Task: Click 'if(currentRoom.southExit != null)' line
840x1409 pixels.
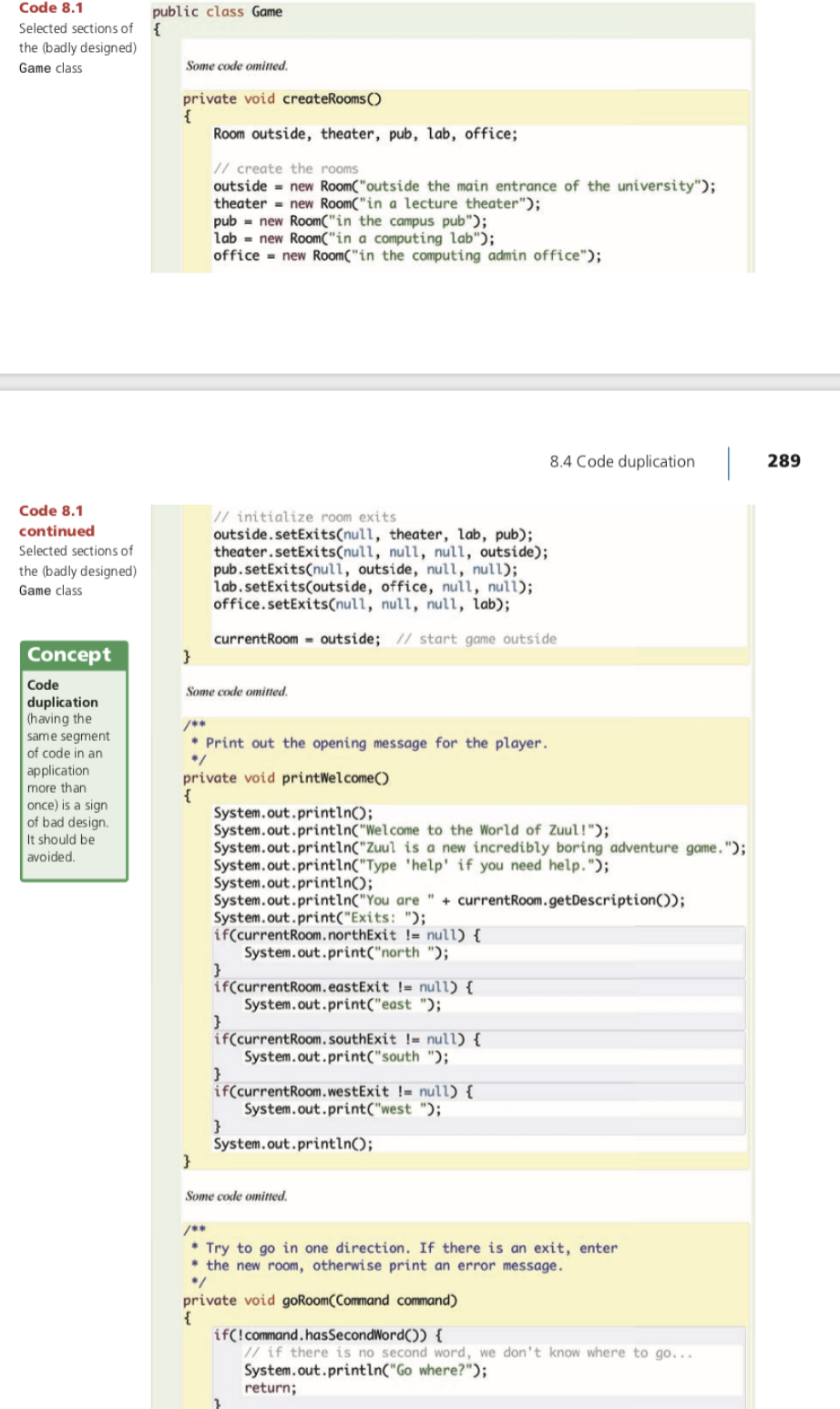Action: (347, 1038)
